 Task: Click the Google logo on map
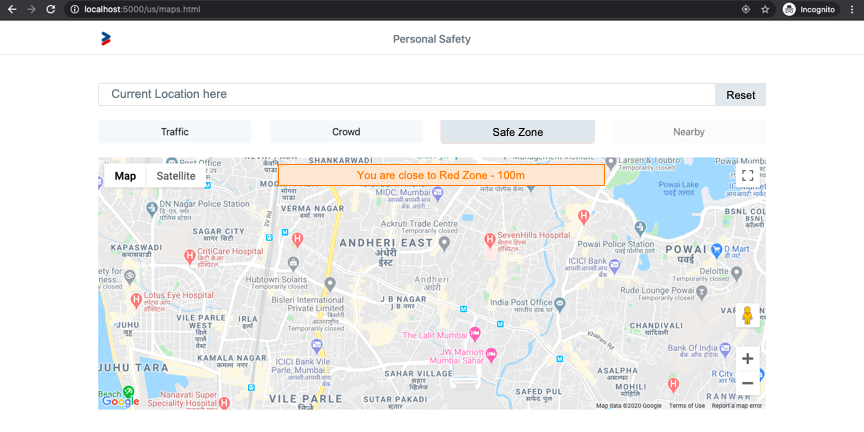point(121,402)
